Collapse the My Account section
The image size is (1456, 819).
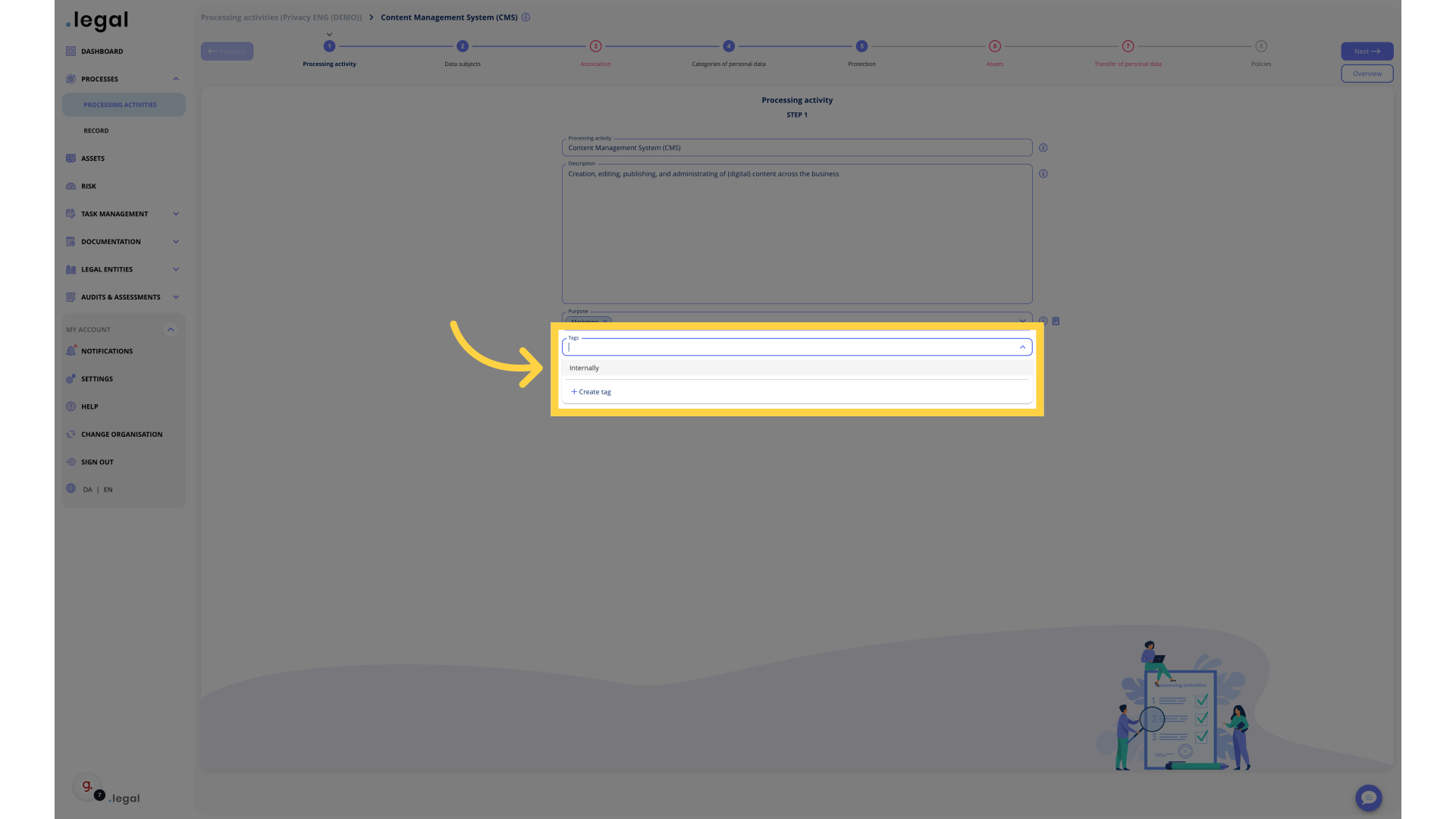click(x=171, y=329)
